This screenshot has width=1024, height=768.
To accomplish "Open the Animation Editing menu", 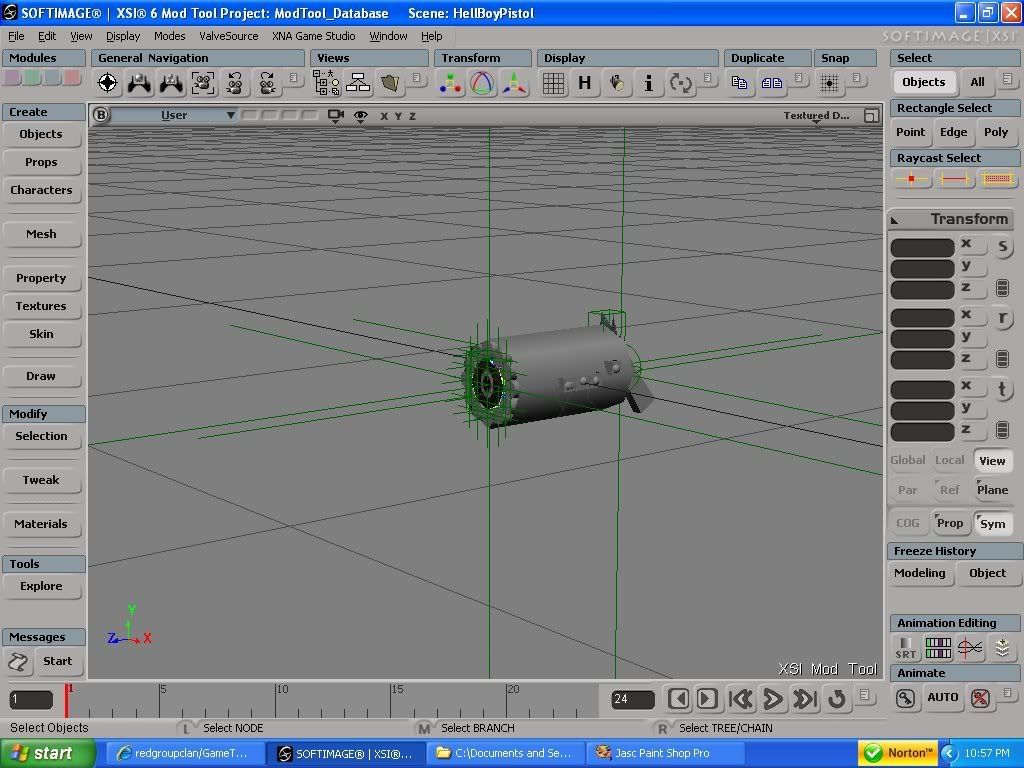I will pyautogui.click(x=954, y=622).
